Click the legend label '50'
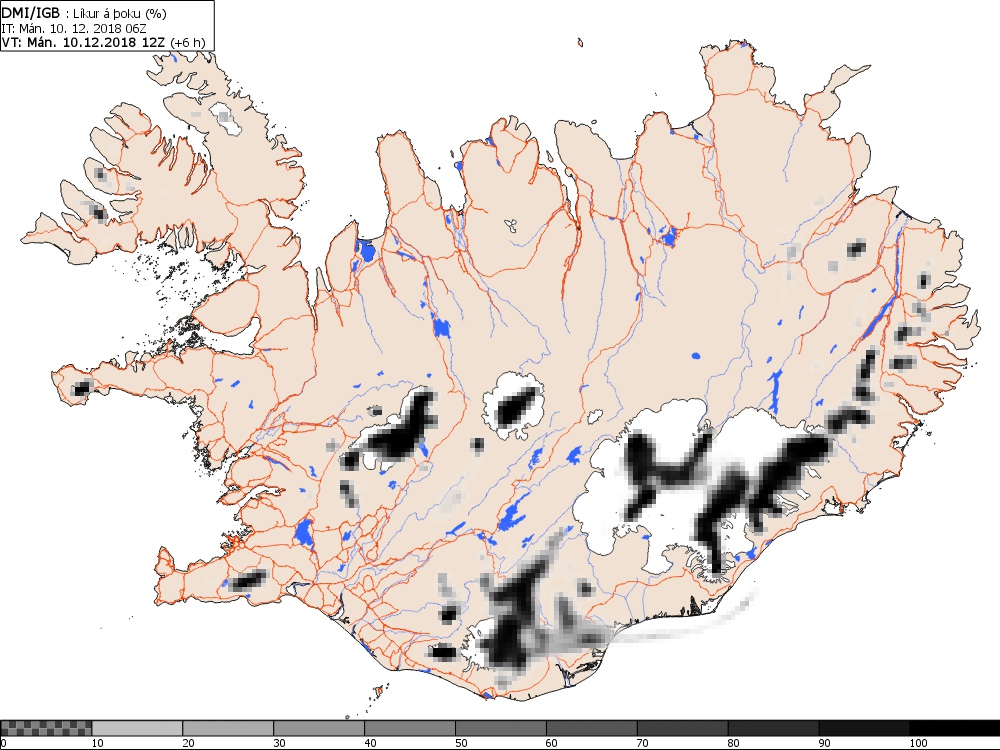 click(461, 743)
